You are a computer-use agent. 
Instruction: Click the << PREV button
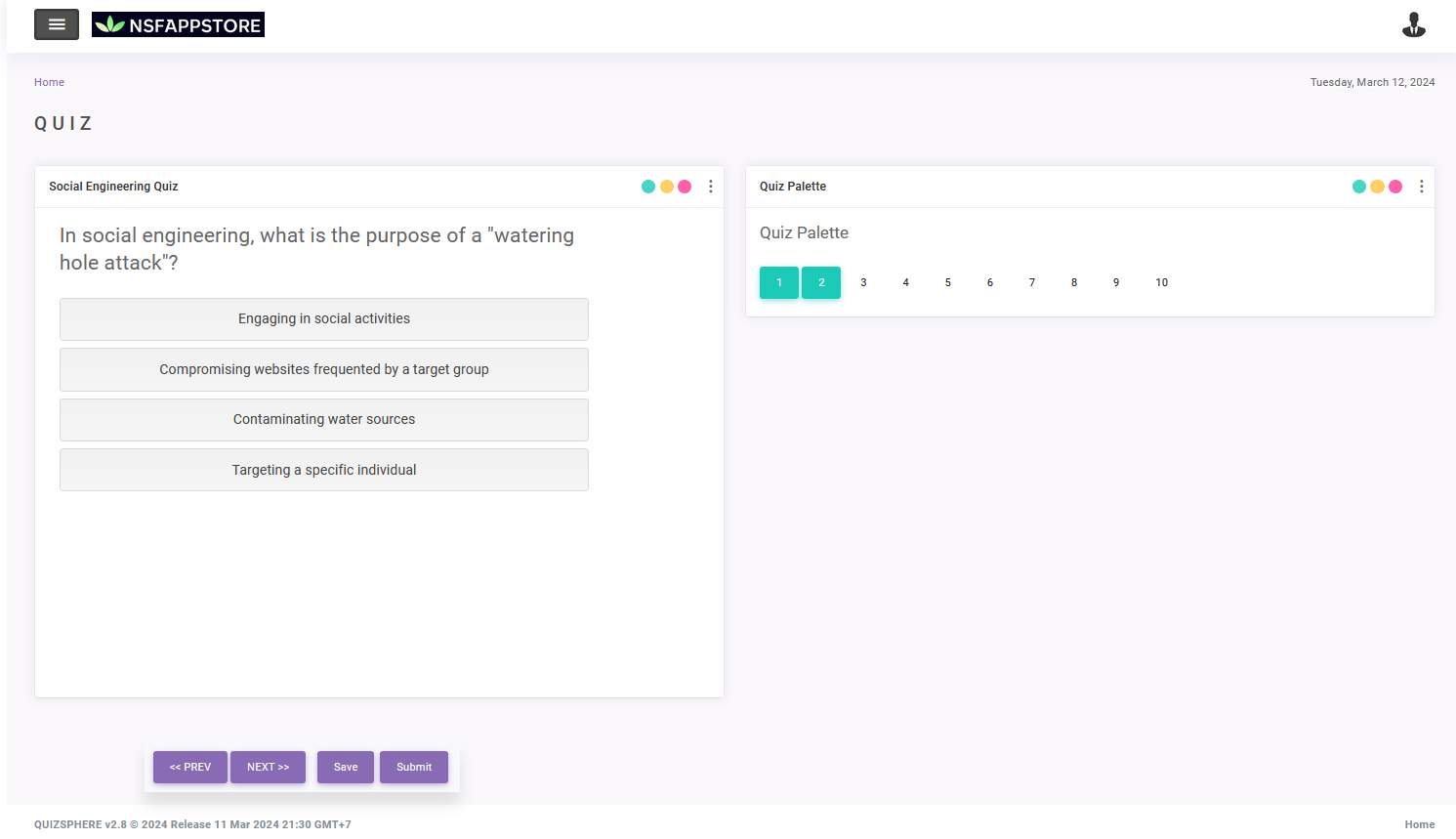coord(190,767)
